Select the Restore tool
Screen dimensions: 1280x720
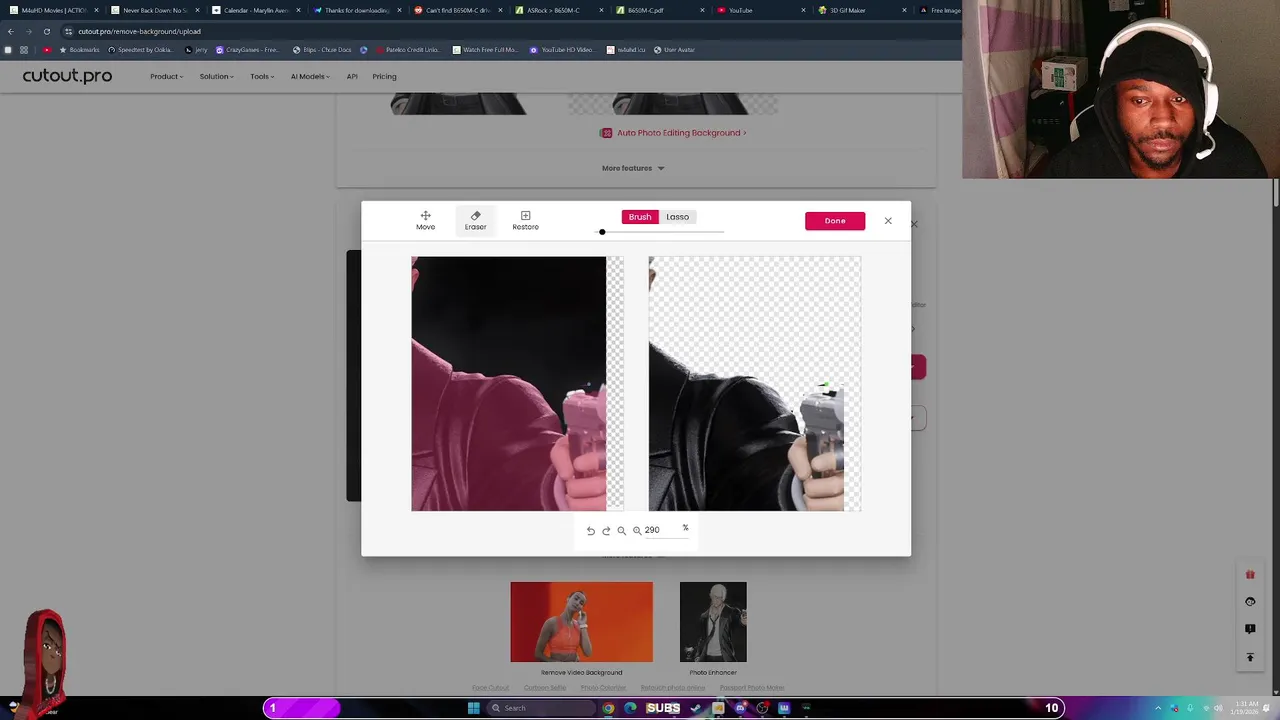(525, 220)
